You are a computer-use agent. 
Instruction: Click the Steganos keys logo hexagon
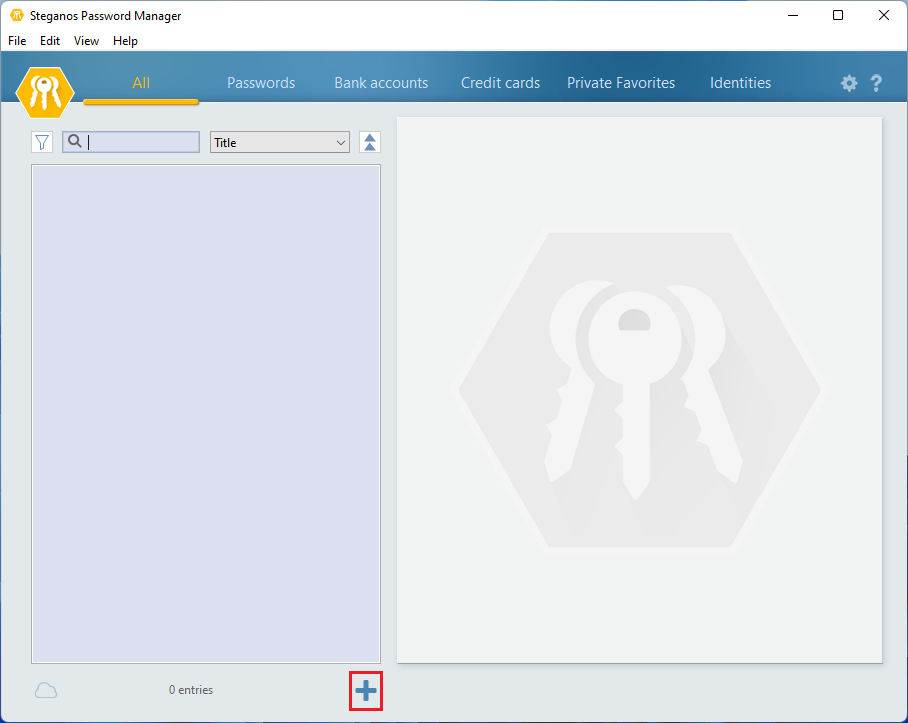(45, 92)
